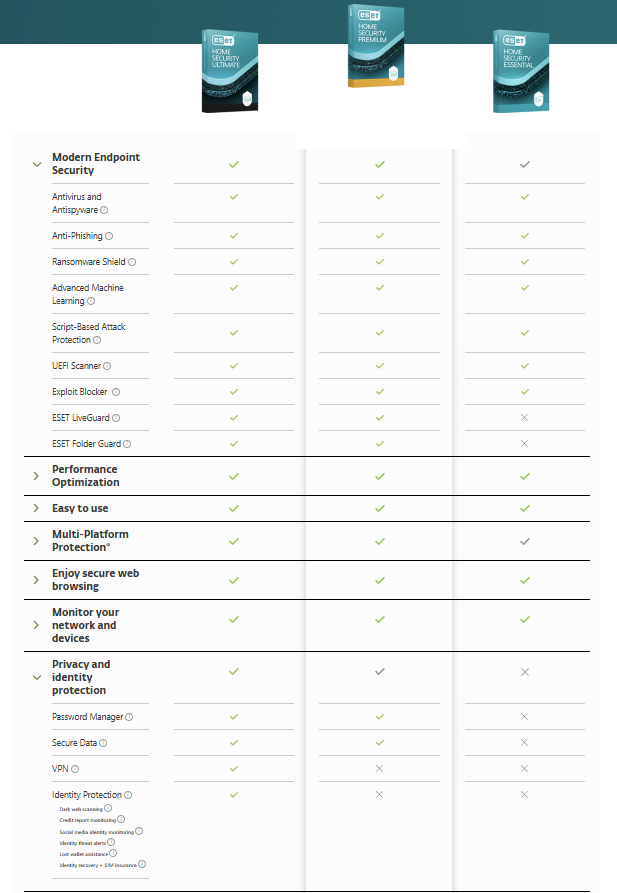617x893 pixels.
Task: Show info for UEFI Scanner
Action: (108, 366)
